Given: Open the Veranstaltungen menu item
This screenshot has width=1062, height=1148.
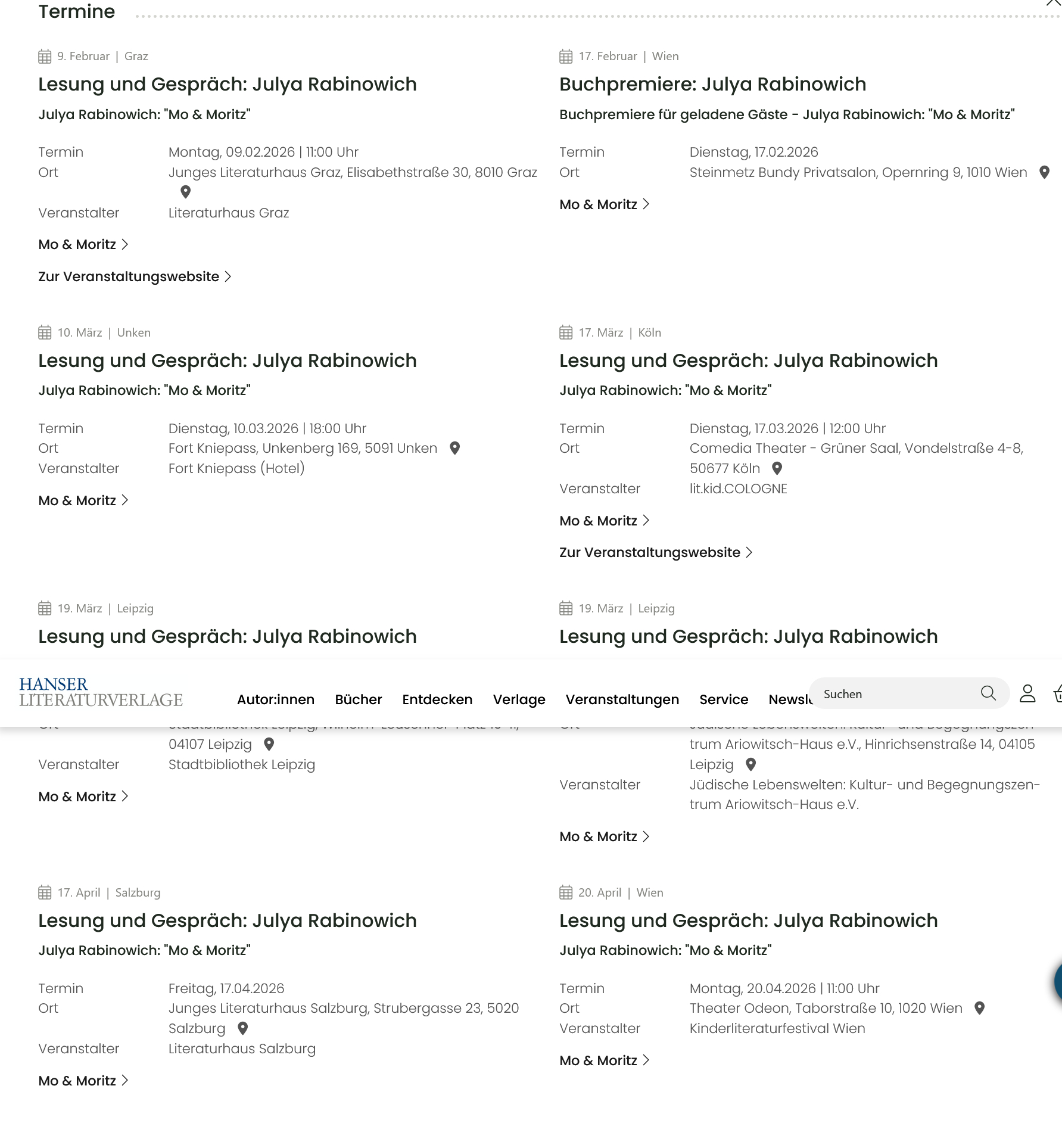Looking at the screenshot, I should click(x=622, y=699).
